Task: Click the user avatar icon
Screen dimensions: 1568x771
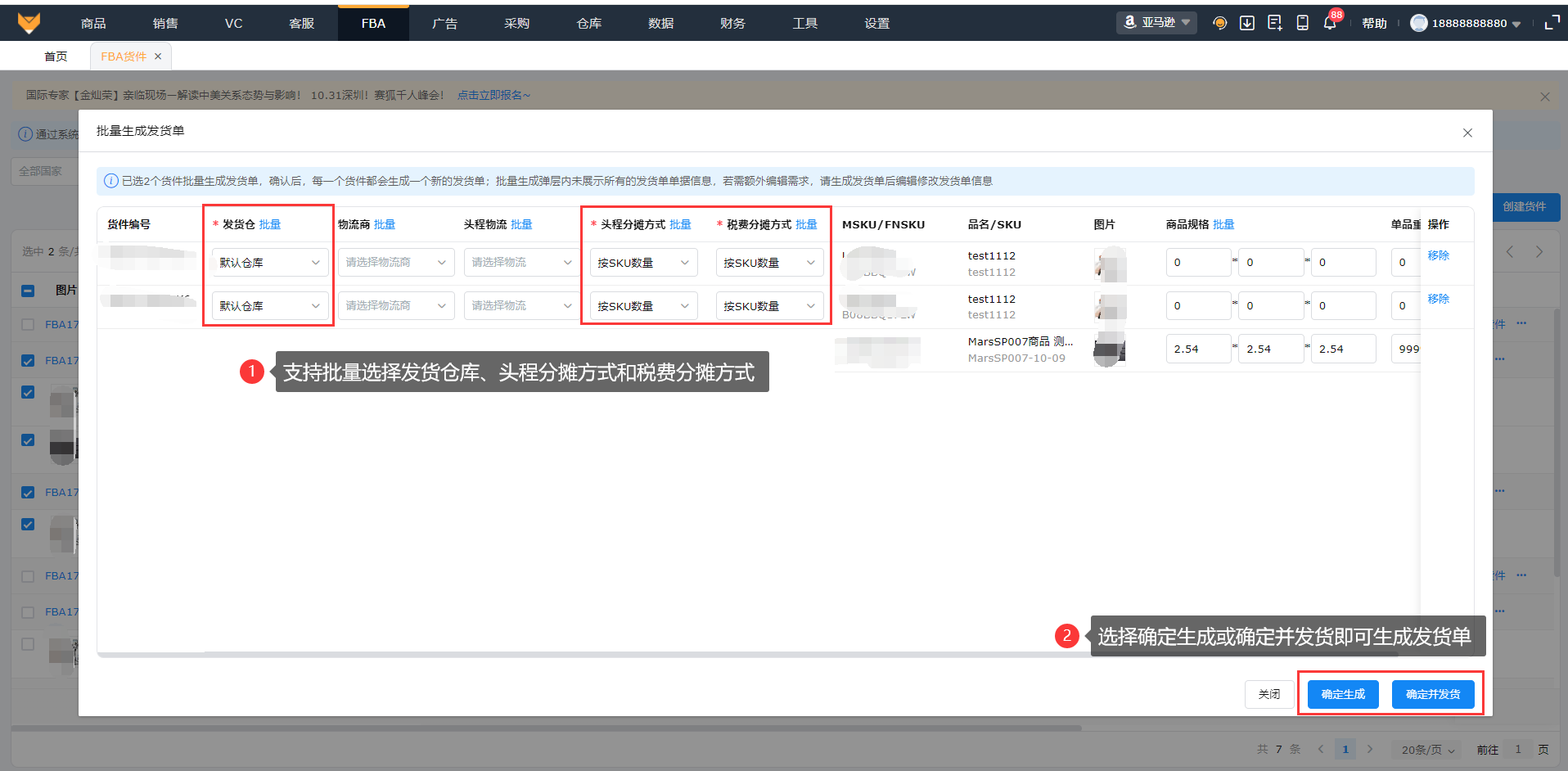Action: pos(1419,23)
